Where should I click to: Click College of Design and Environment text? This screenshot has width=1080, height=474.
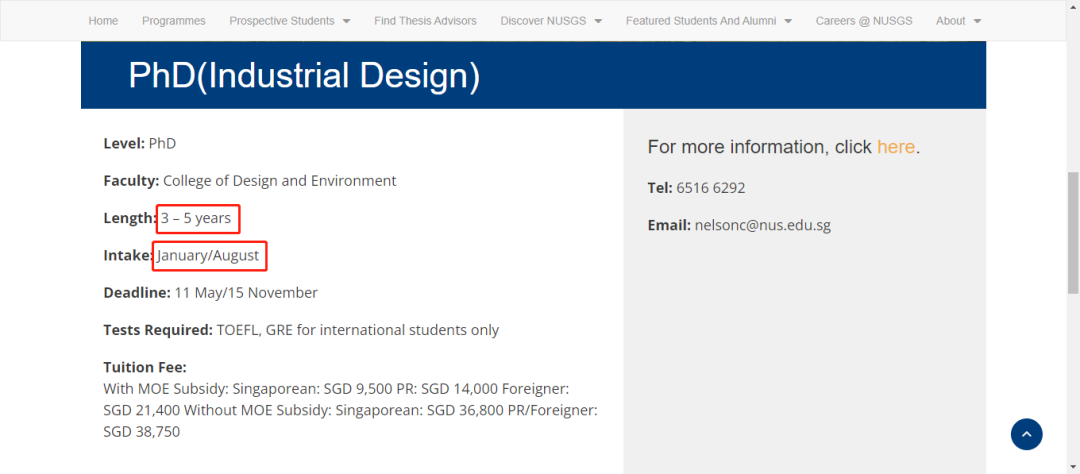(279, 181)
